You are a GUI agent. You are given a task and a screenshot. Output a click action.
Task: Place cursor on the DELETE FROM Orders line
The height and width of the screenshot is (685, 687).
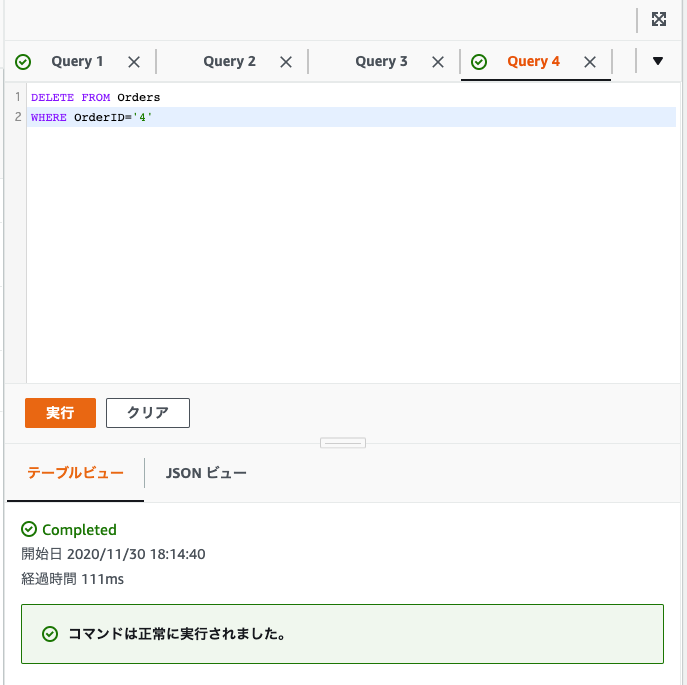(x=96, y=98)
